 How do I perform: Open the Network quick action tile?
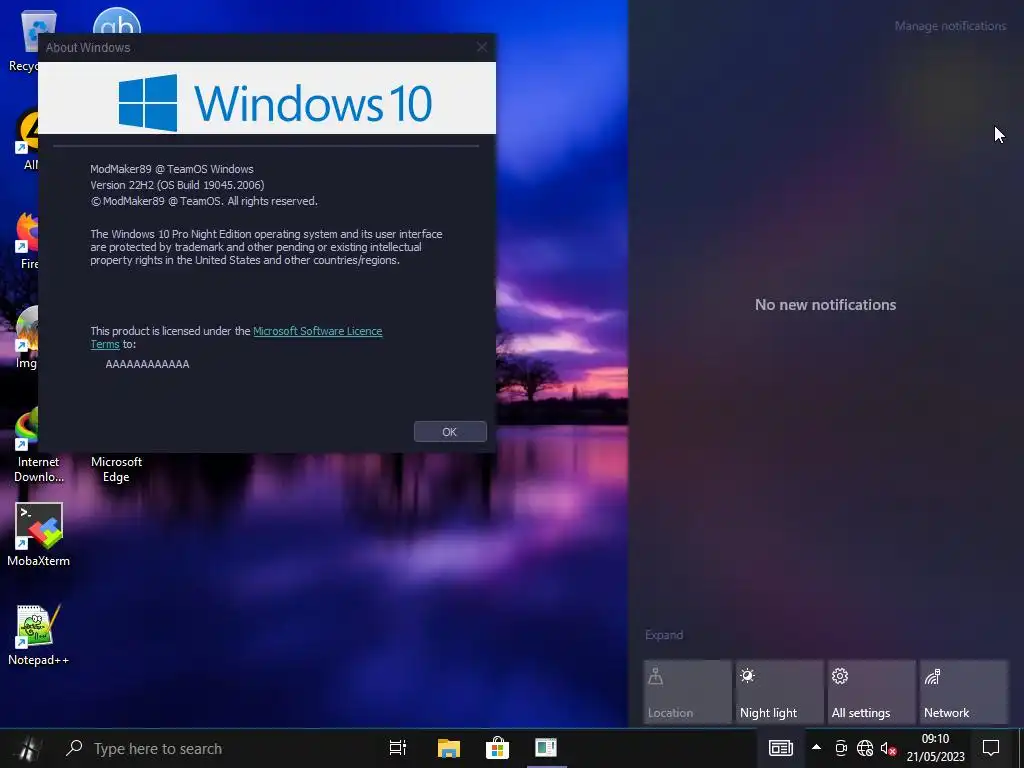(x=964, y=692)
